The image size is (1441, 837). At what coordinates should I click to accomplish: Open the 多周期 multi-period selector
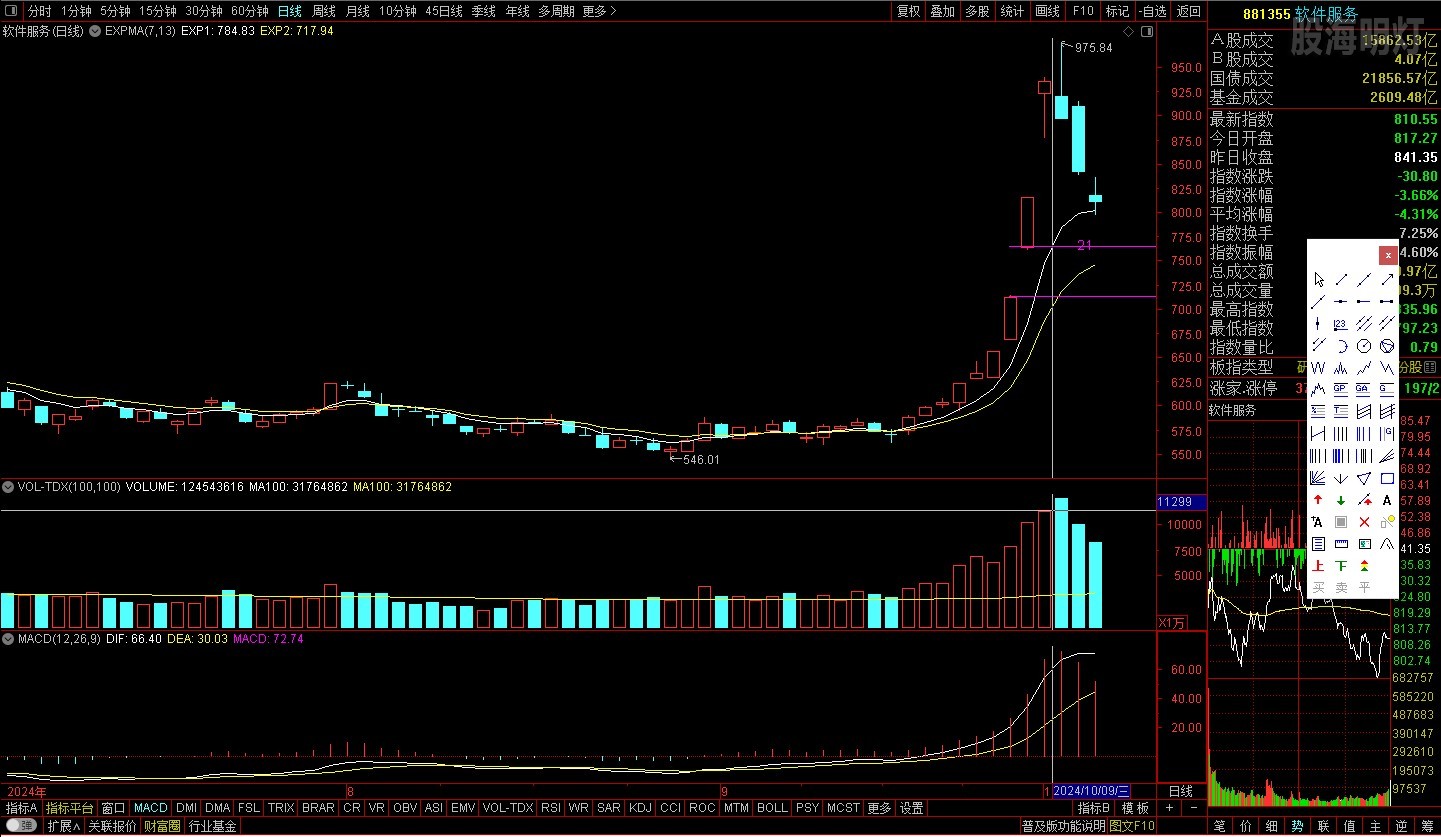click(556, 11)
